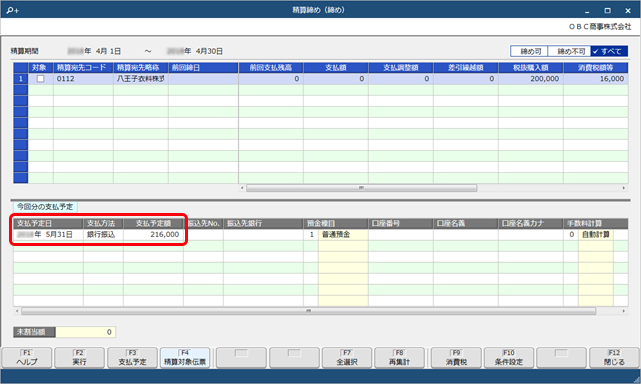The image size is (641, 384).
Task: Click left arrow of lower table scrollbar
Action: pyautogui.click(x=17, y=311)
